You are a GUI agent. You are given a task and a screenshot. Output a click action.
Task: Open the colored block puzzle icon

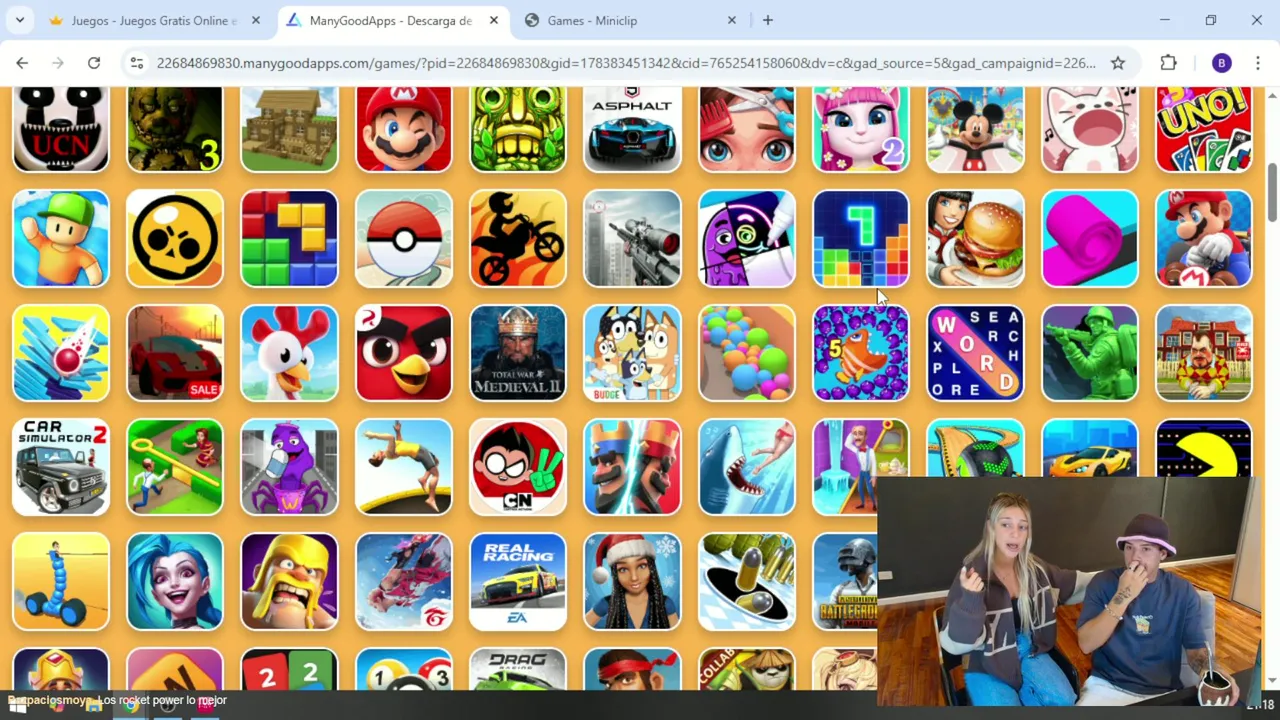pos(289,239)
